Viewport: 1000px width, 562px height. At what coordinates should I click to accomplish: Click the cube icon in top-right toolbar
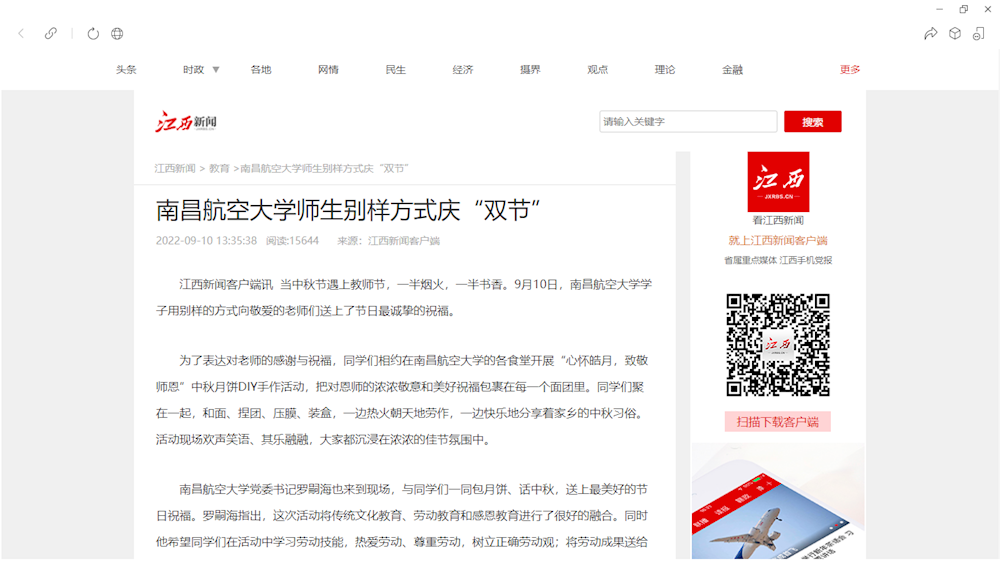pyautogui.click(x=955, y=33)
